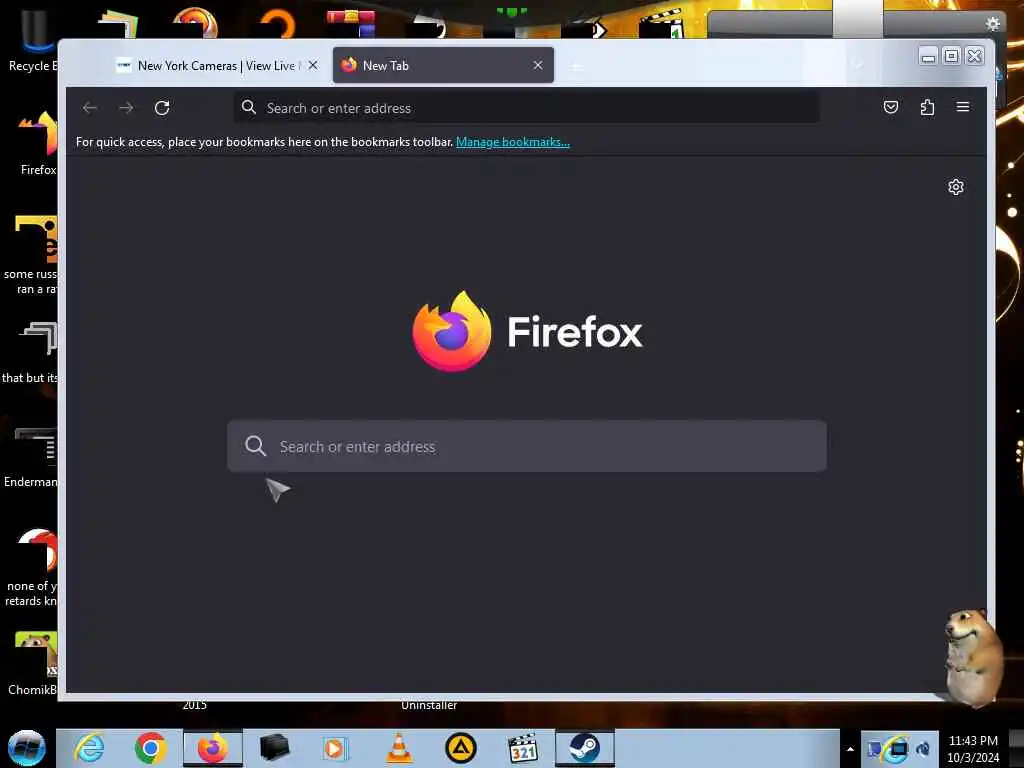Screen dimensions: 1024x768
Task: Open a new tab with the plus button
Action: coord(576,66)
